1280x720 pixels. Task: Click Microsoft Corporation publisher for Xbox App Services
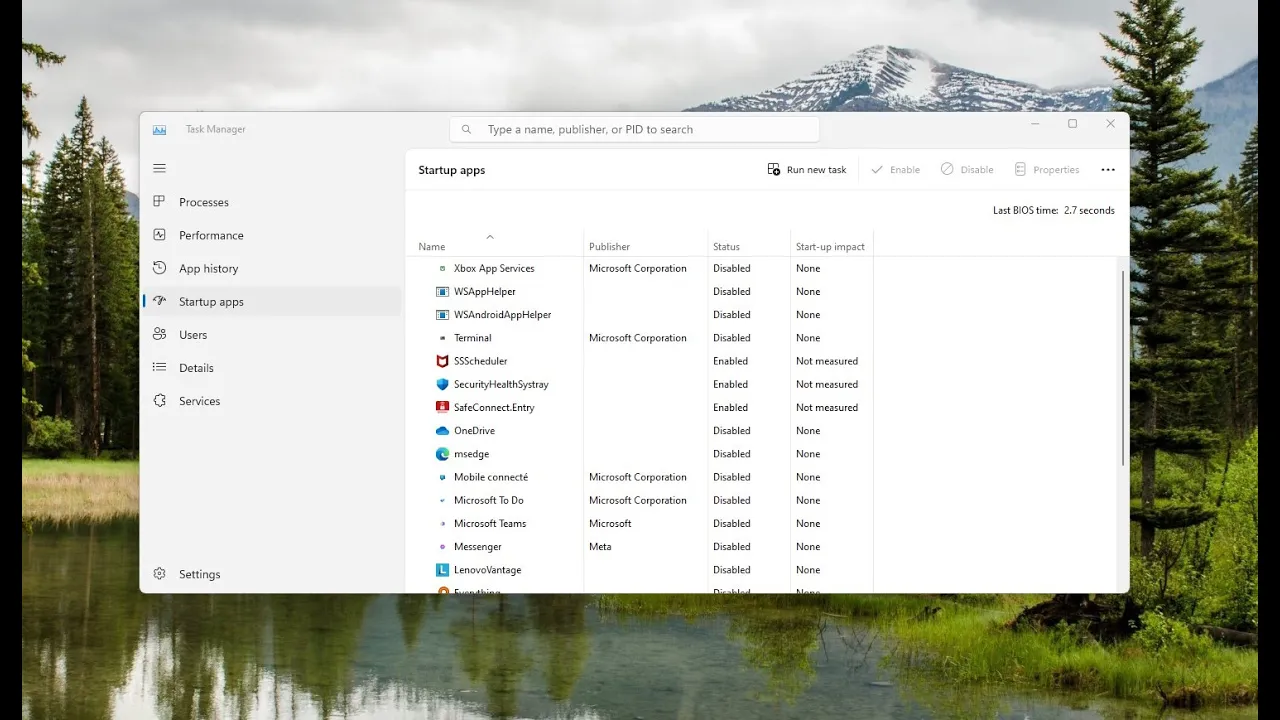point(638,268)
